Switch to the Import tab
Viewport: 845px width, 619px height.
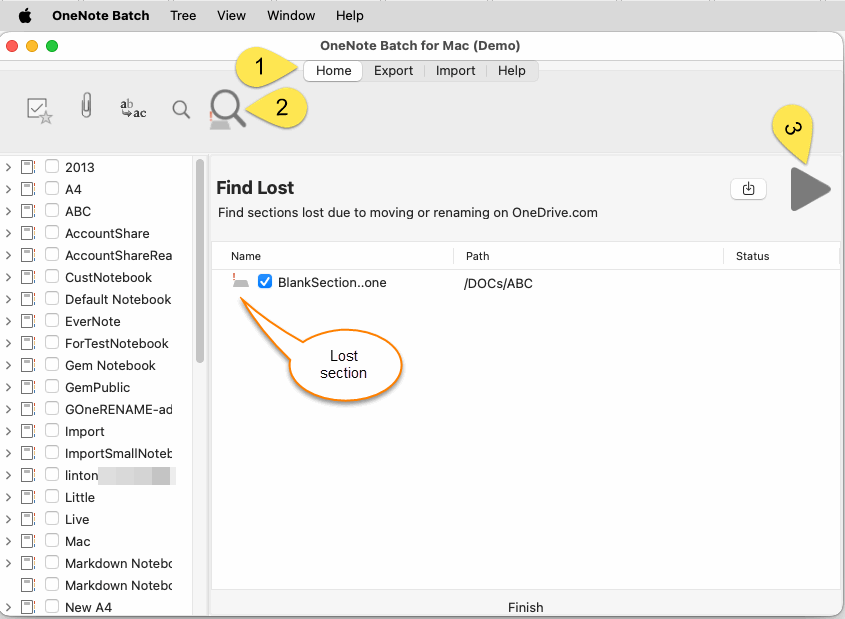455,71
